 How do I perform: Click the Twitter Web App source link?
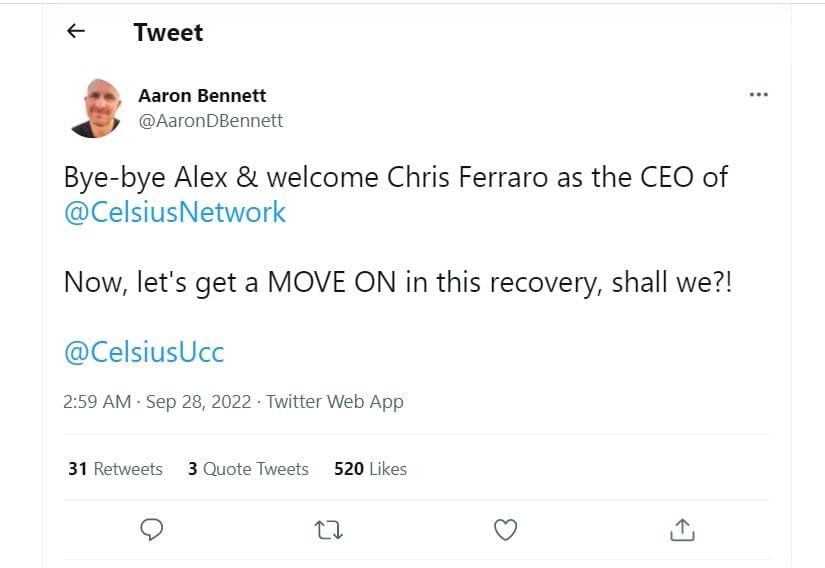(x=335, y=402)
